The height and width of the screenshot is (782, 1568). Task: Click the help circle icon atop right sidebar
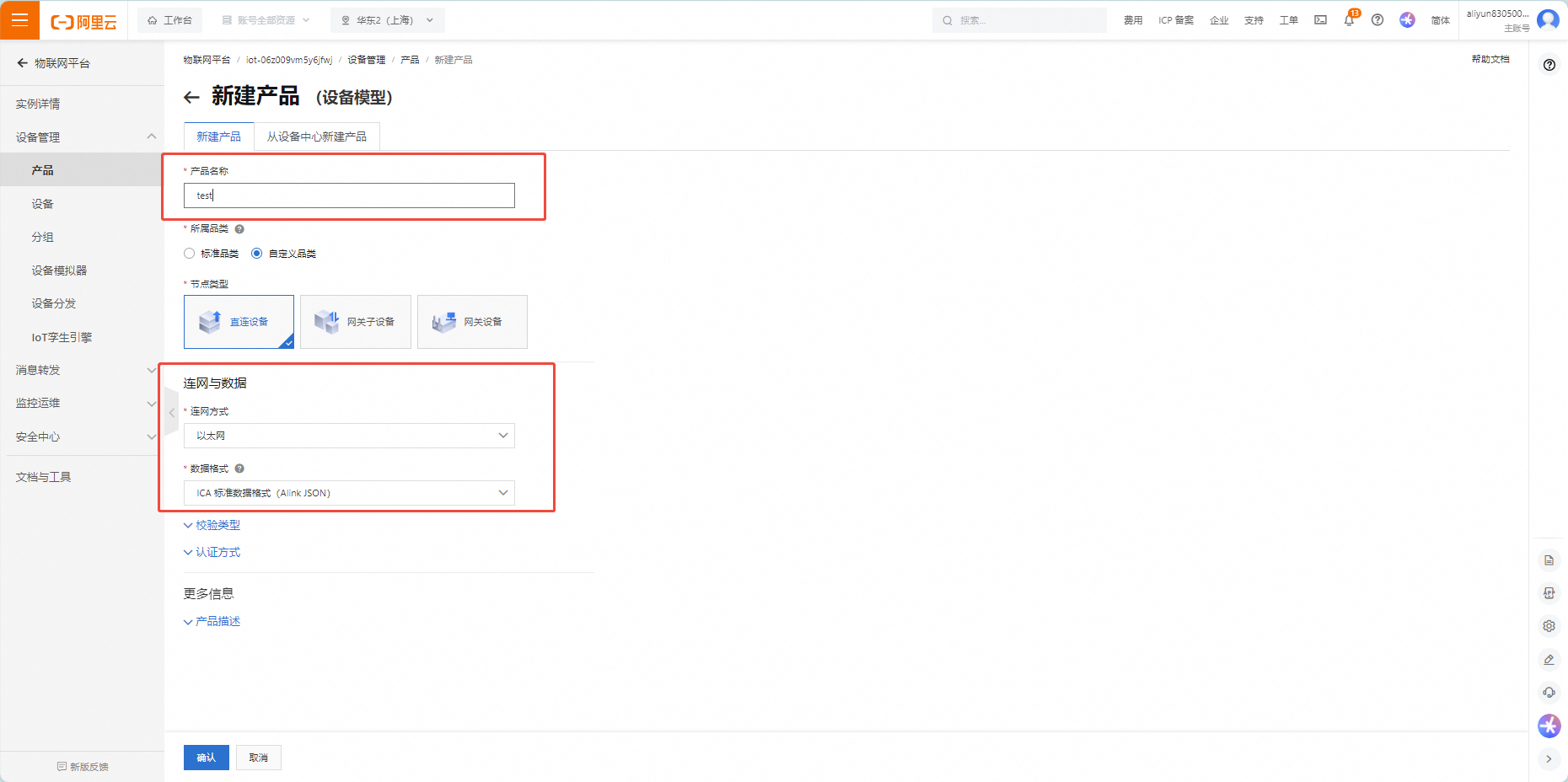[x=1549, y=65]
